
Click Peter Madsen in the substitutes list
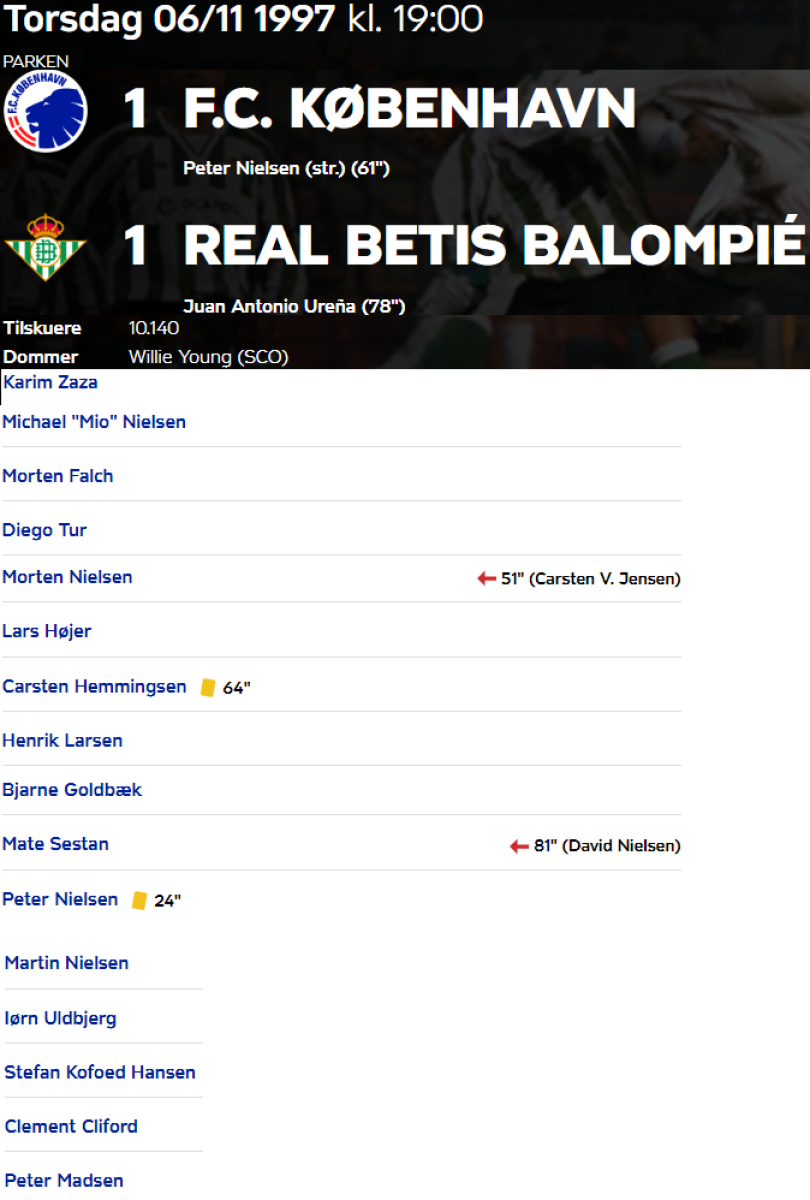pyautogui.click(x=64, y=1180)
